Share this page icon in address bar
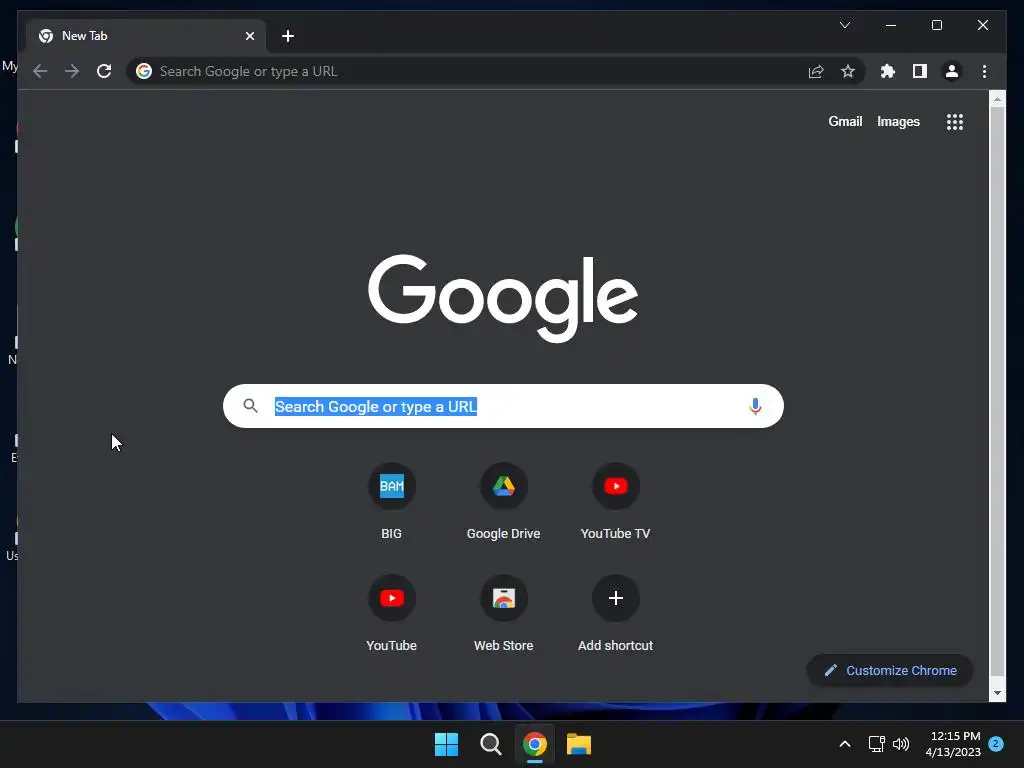This screenshot has width=1024, height=768. [816, 71]
